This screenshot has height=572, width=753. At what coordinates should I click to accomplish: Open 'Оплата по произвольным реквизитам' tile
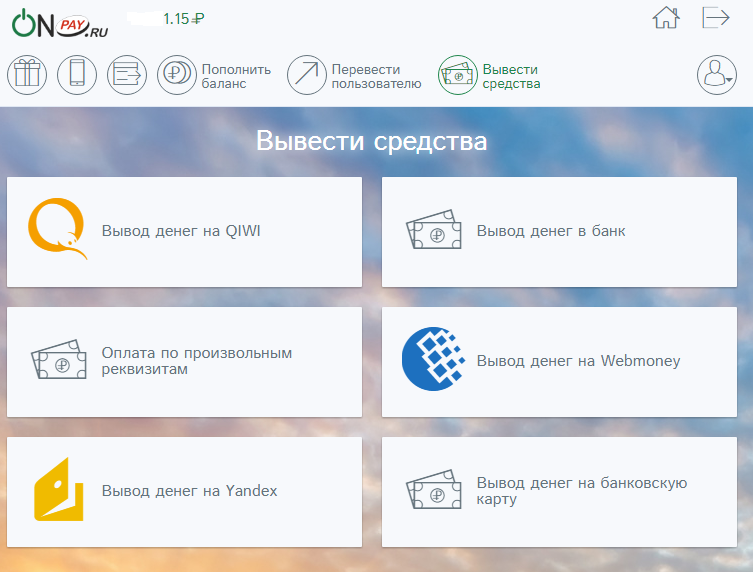coord(184,361)
